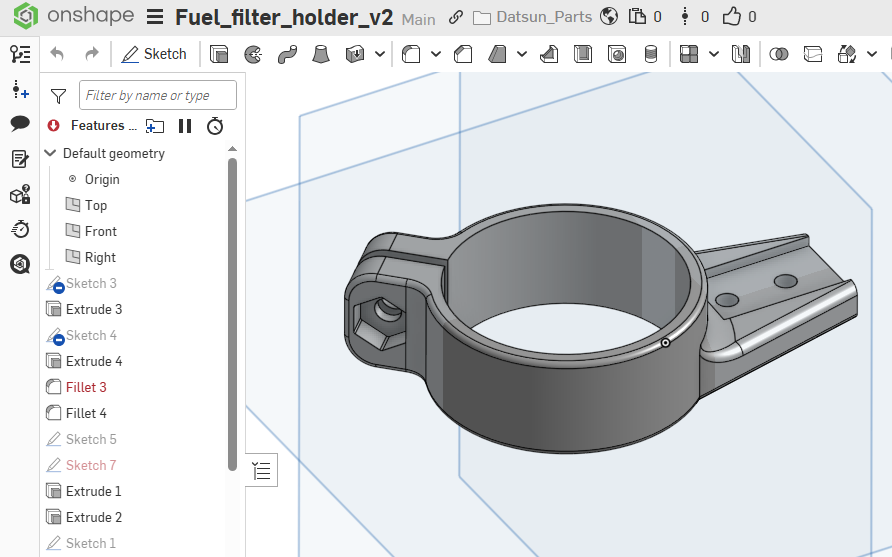
Task: Select the Top plane
Action: (86, 205)
